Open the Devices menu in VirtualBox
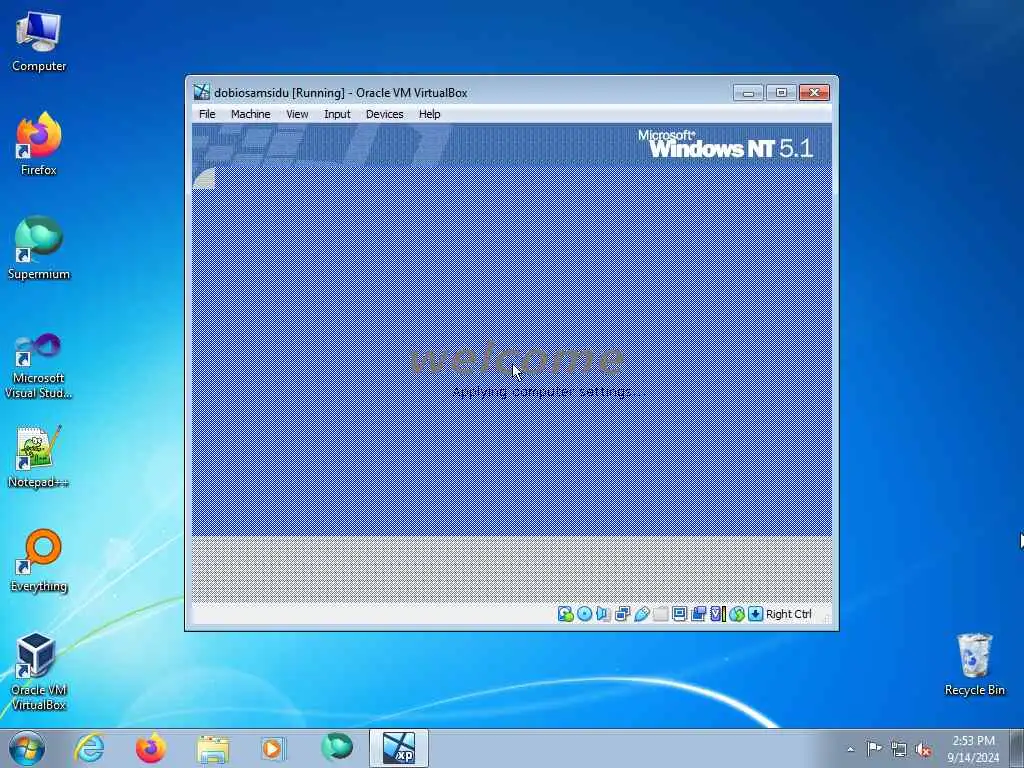This screenshot has height=768, width=1024. [x=384, y=114]
